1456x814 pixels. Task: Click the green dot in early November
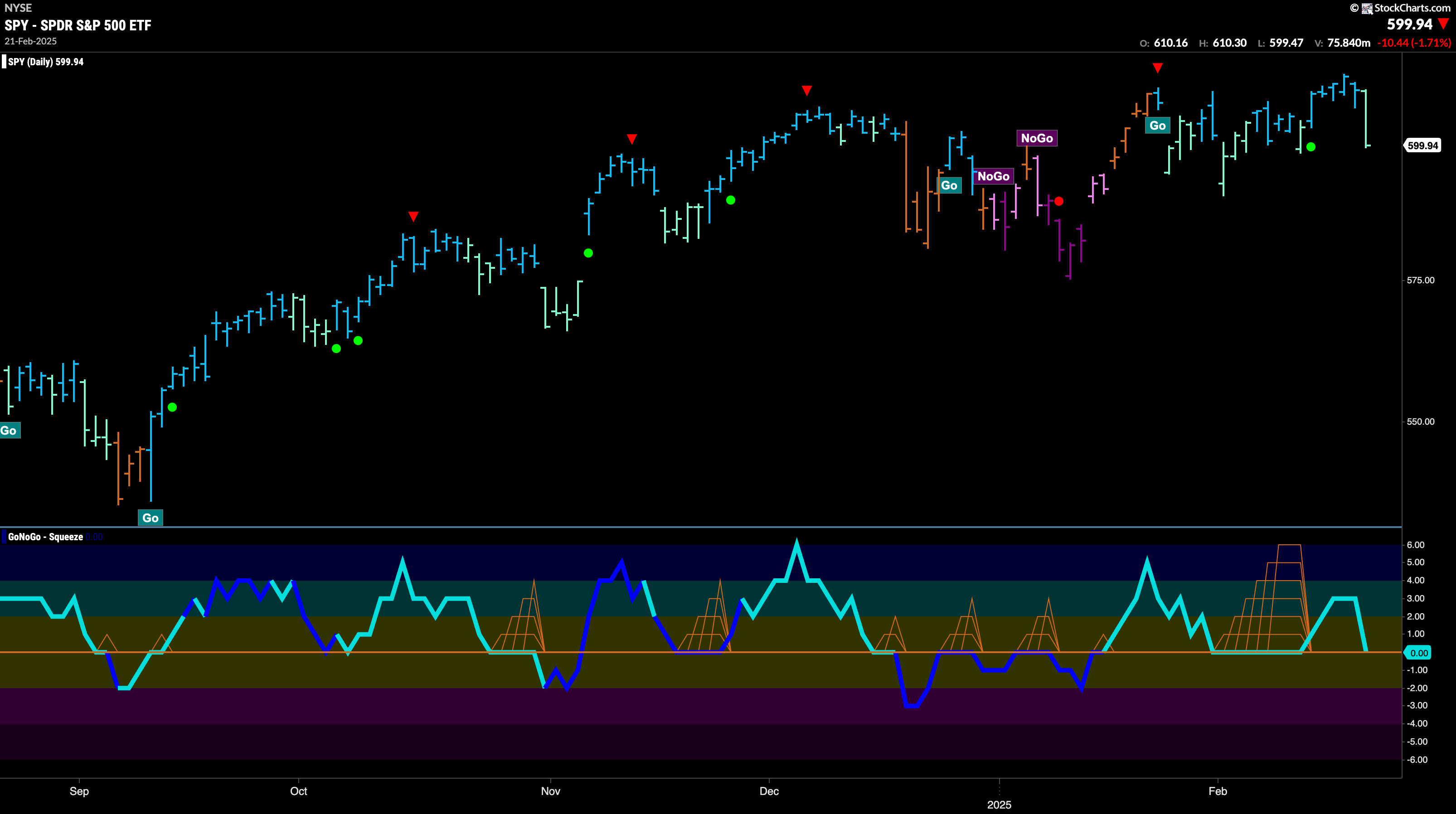point(588,253)
